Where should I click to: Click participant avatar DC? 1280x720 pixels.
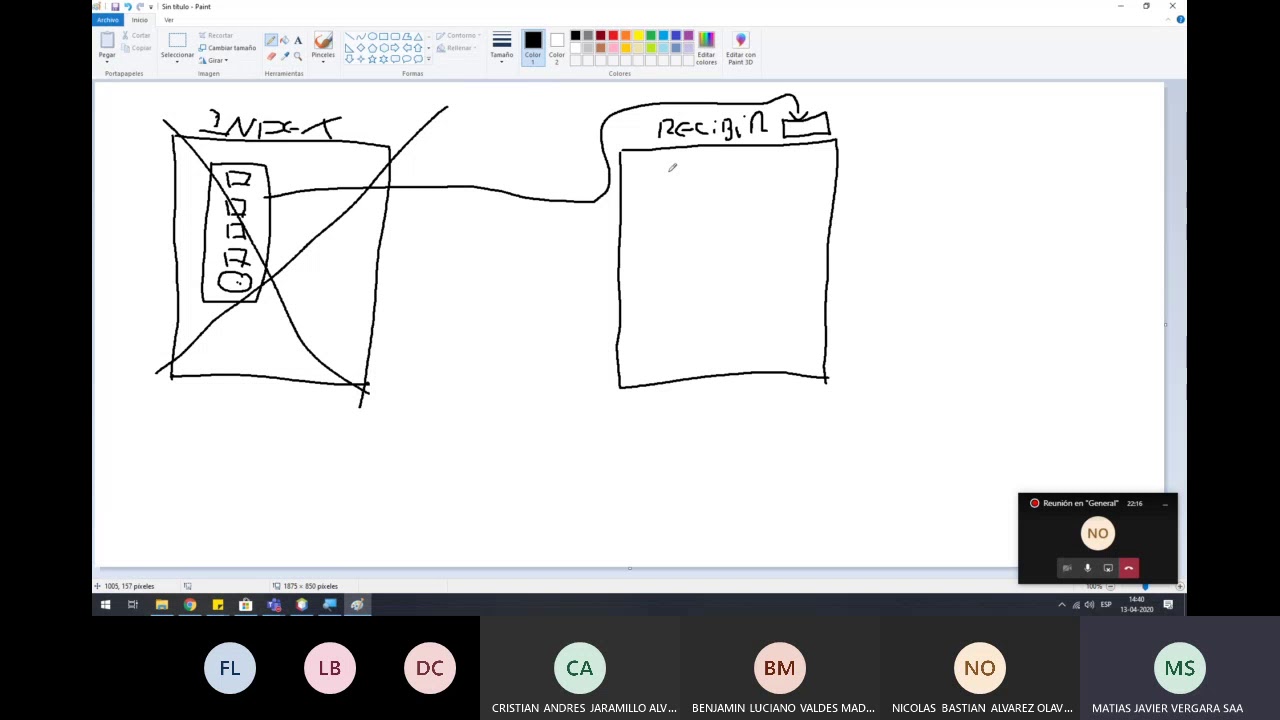click(430, 668)
